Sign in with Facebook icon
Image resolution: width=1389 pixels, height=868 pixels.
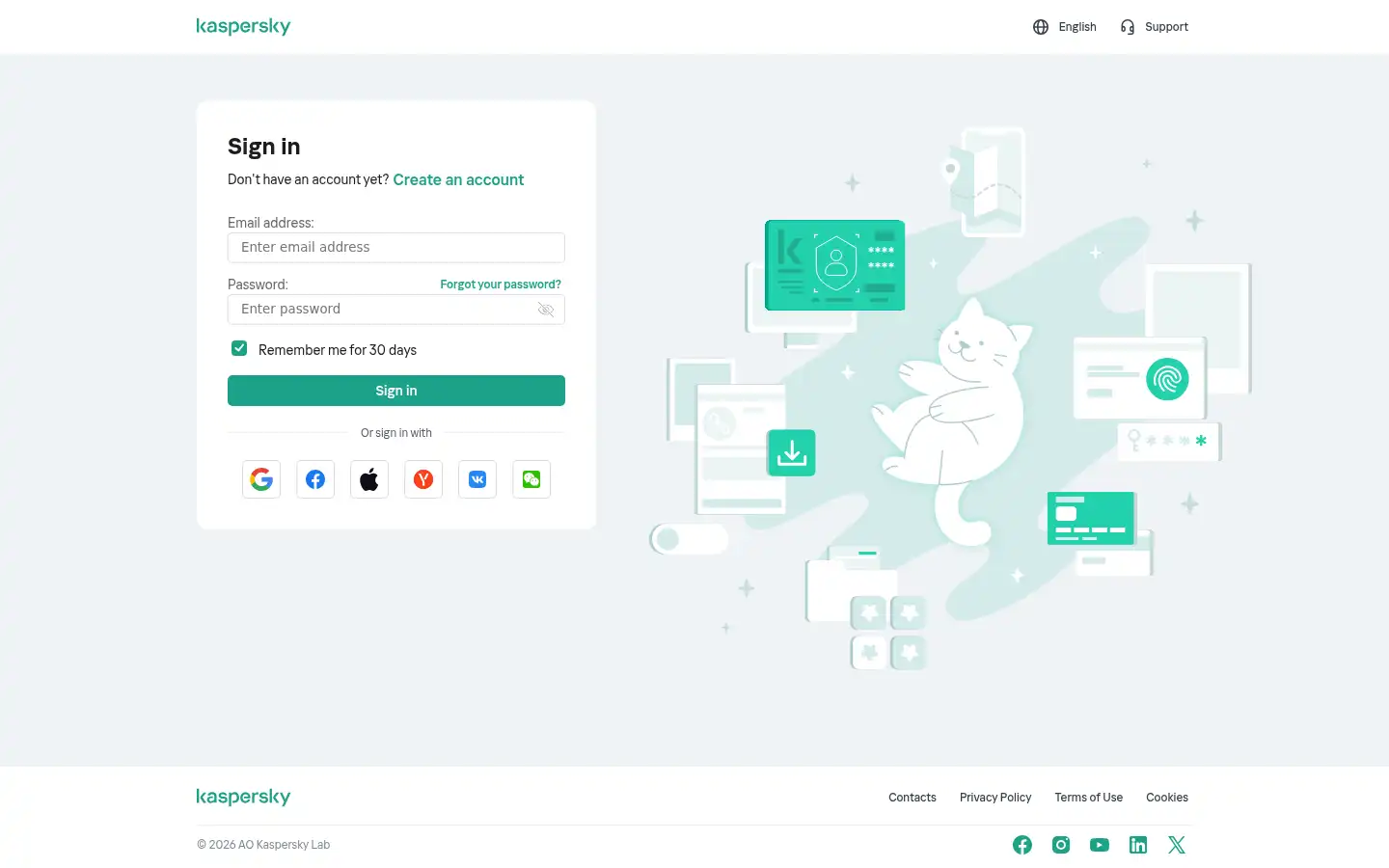coord(315,479)
